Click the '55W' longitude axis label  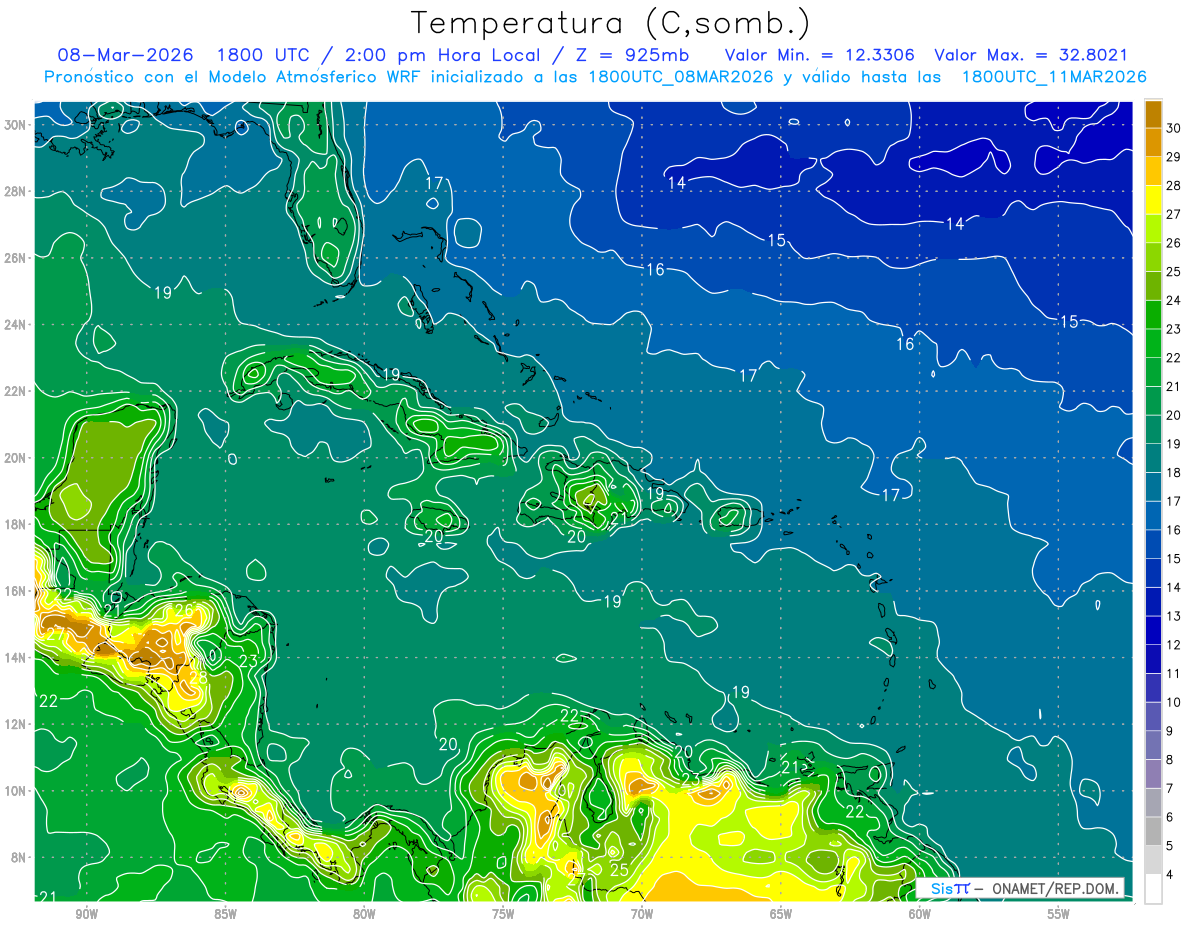tap(1059, 914)
